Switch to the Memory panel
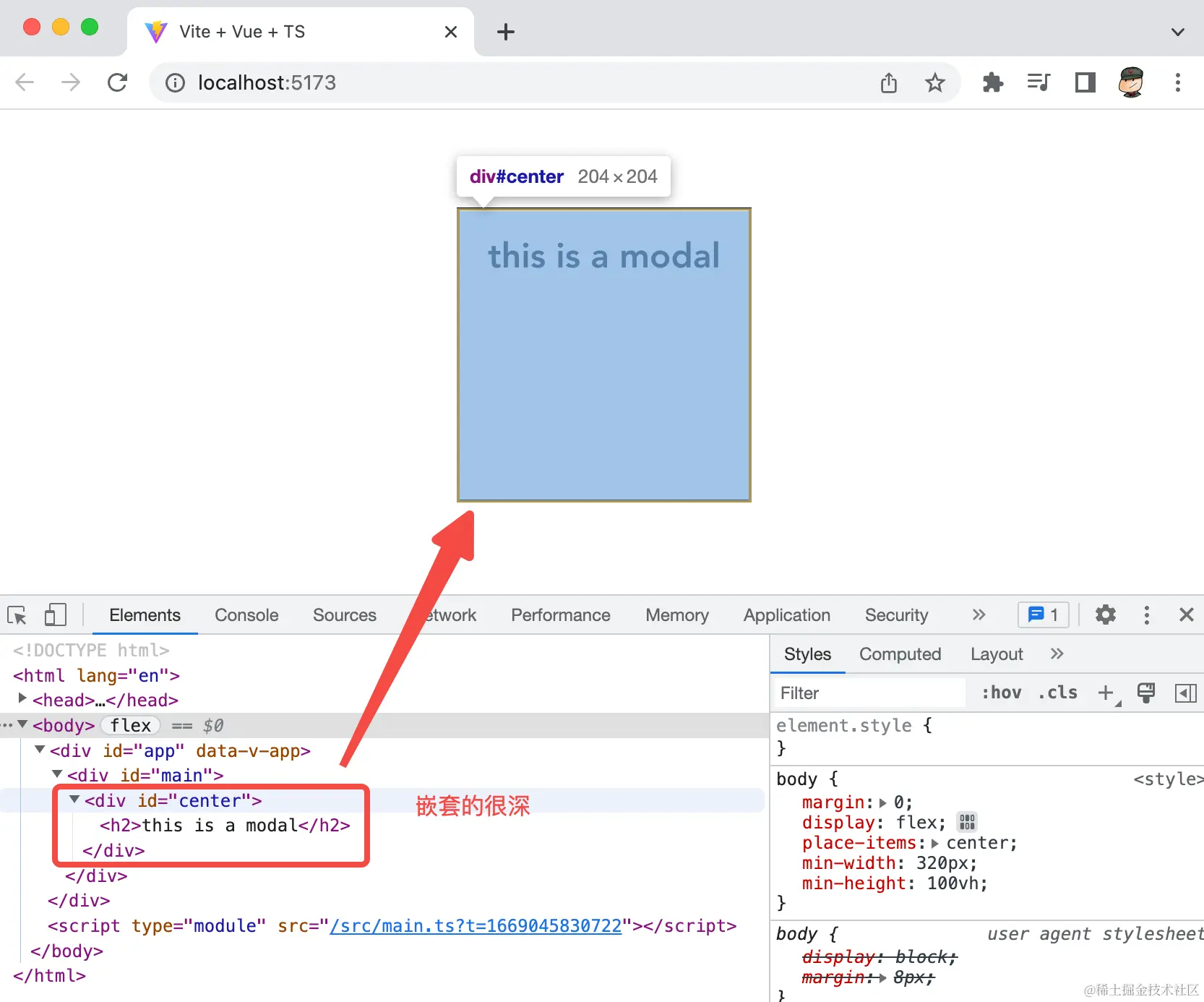The height and width of the screenshot is (1002, 1204). 677,615
